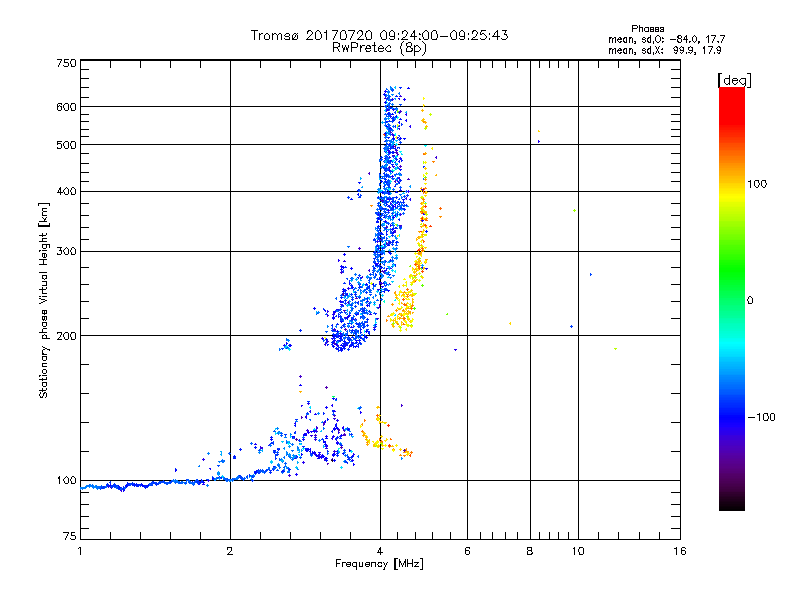Click the y-axis label '75'
The height and width of the screenshot is (600, 800).
click(70, 536)
